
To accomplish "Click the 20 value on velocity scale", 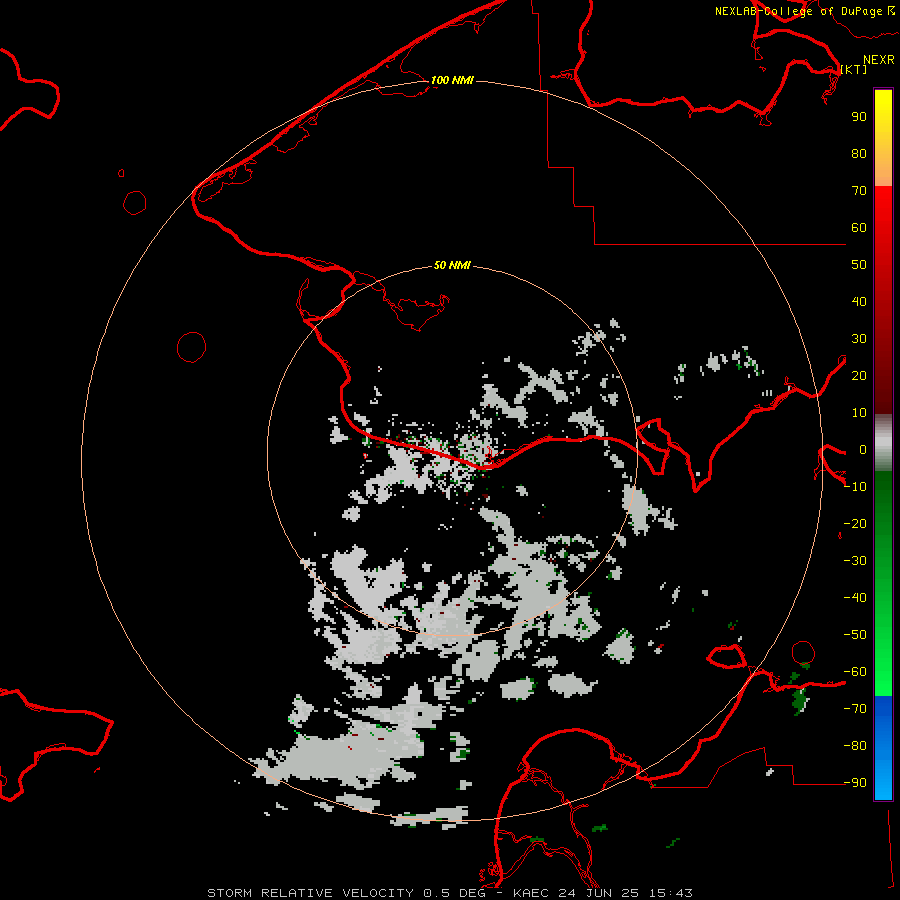I will (x=859, y=376).
